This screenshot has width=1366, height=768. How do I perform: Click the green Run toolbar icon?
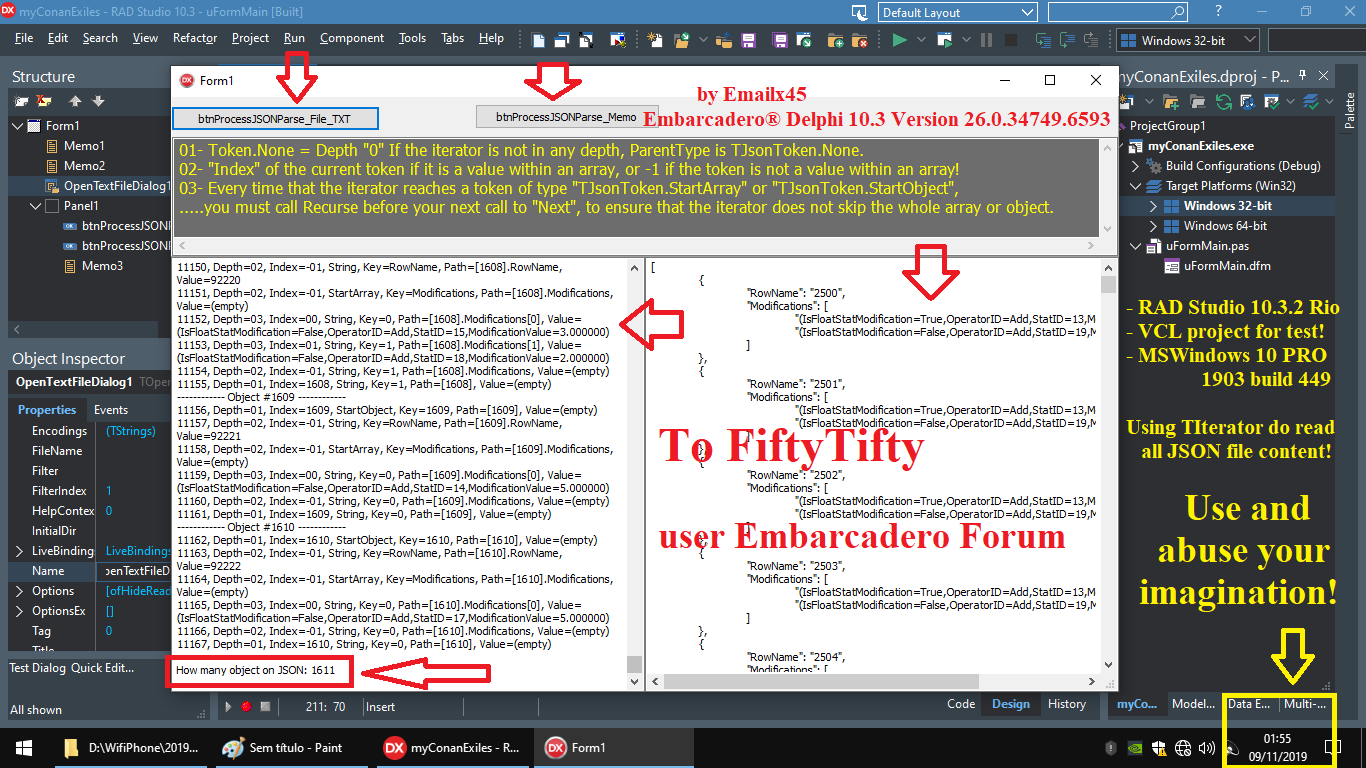pyautogui.click(x=898, y=40)
